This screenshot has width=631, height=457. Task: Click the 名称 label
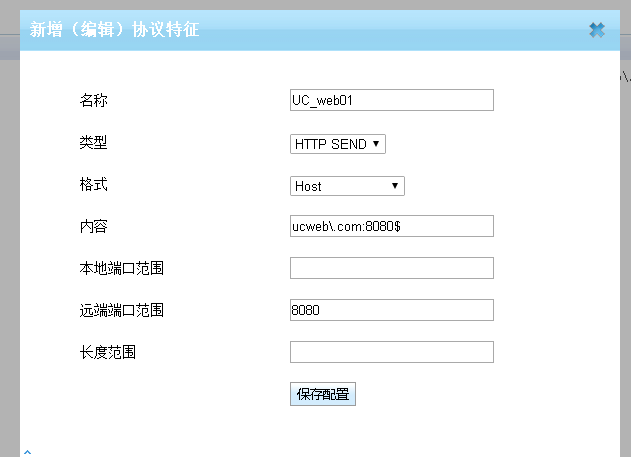(x=93, y=100)
